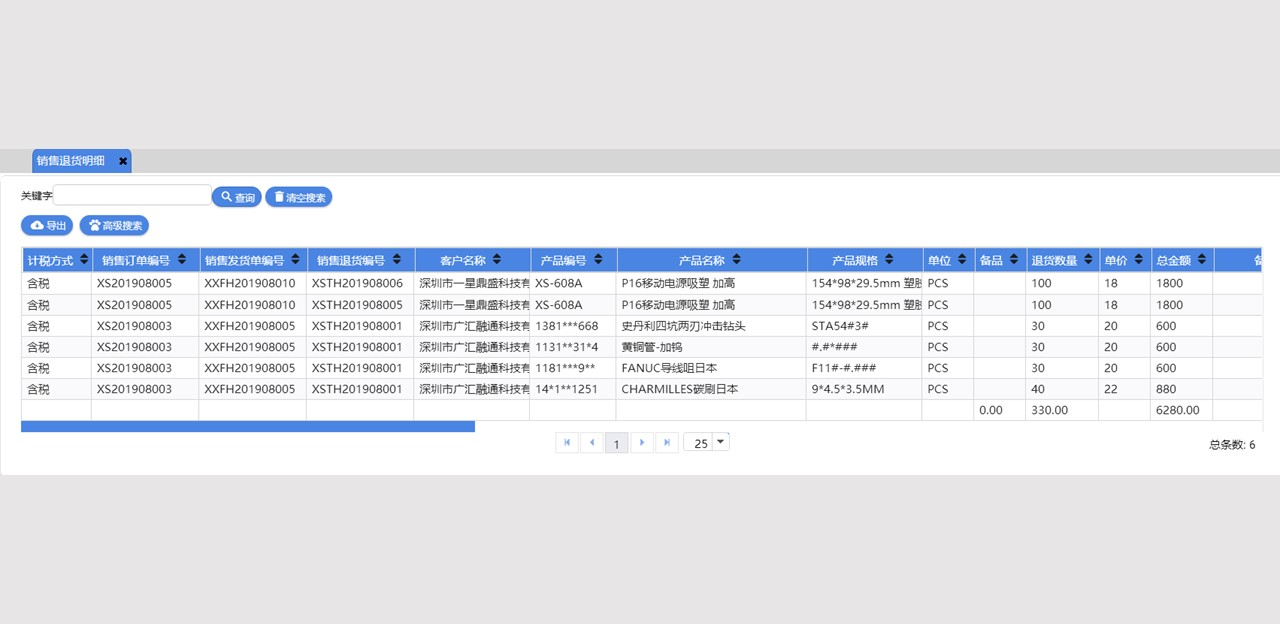This screenshot has width=1280, height=624.
Task: Sort by 退货数量 column sort icon
Action: [1088, 260]
